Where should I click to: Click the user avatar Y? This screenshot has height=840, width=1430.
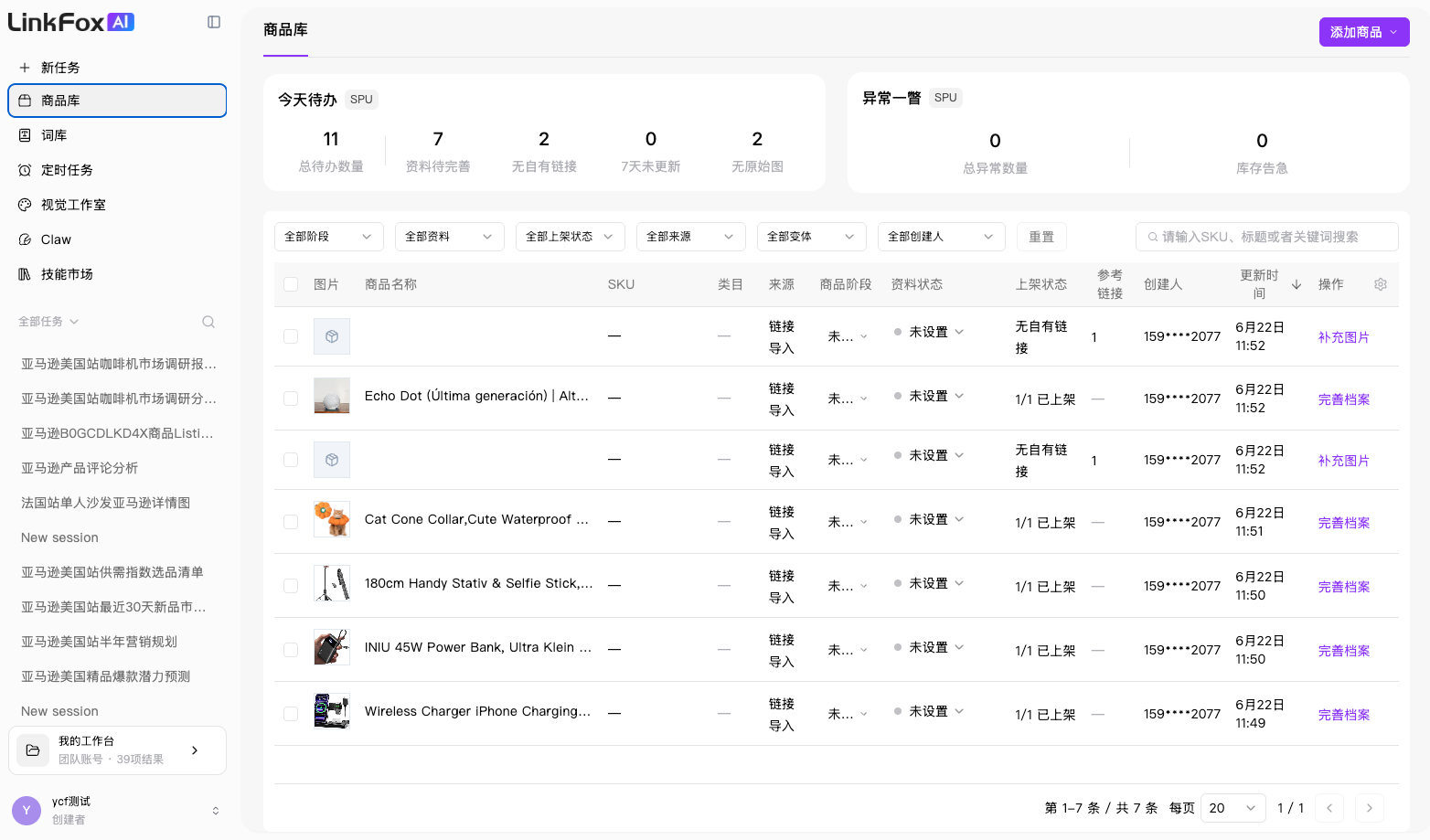pyautogui.click(x=27, y=811)
